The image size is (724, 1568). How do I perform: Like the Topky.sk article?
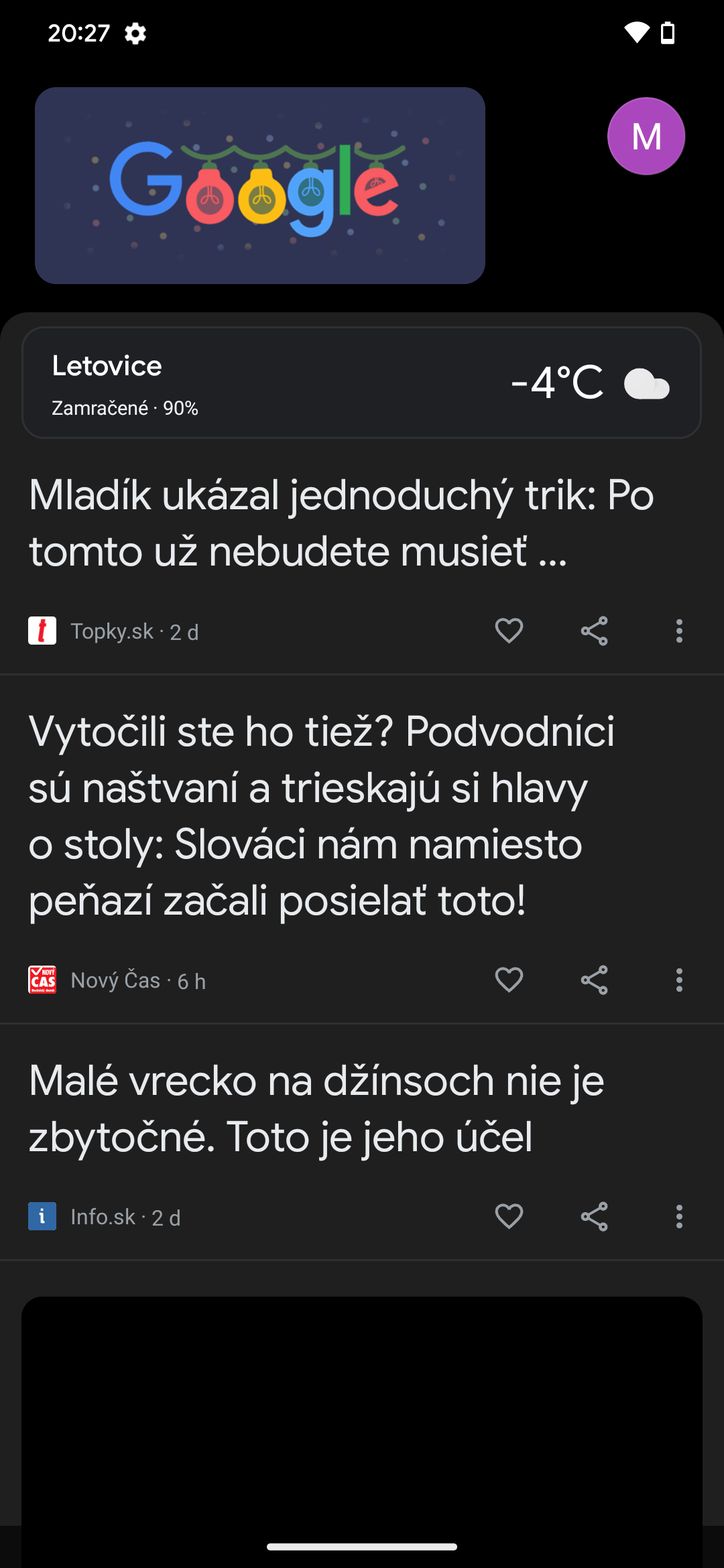(509, 631)
